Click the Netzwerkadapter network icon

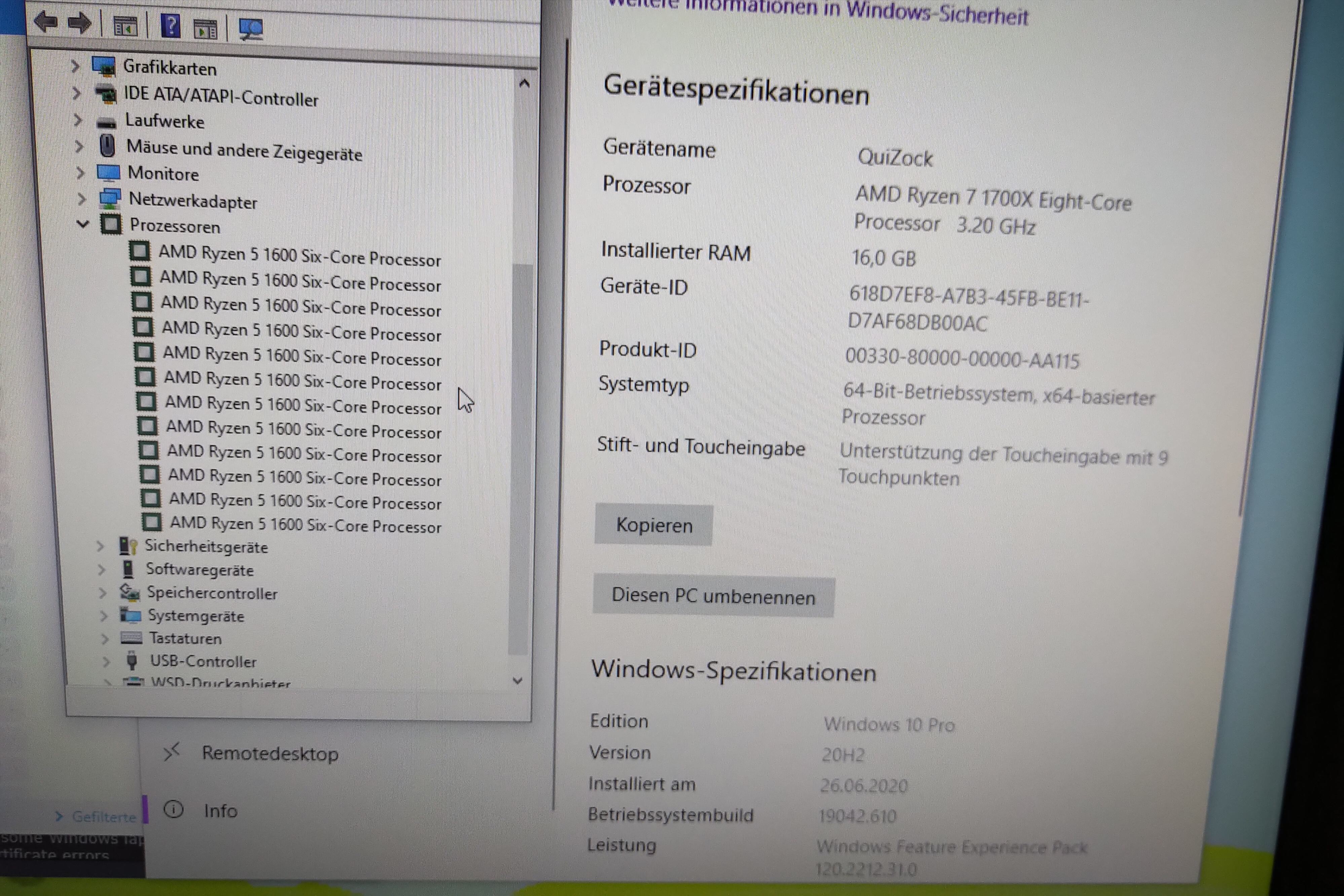110,198
